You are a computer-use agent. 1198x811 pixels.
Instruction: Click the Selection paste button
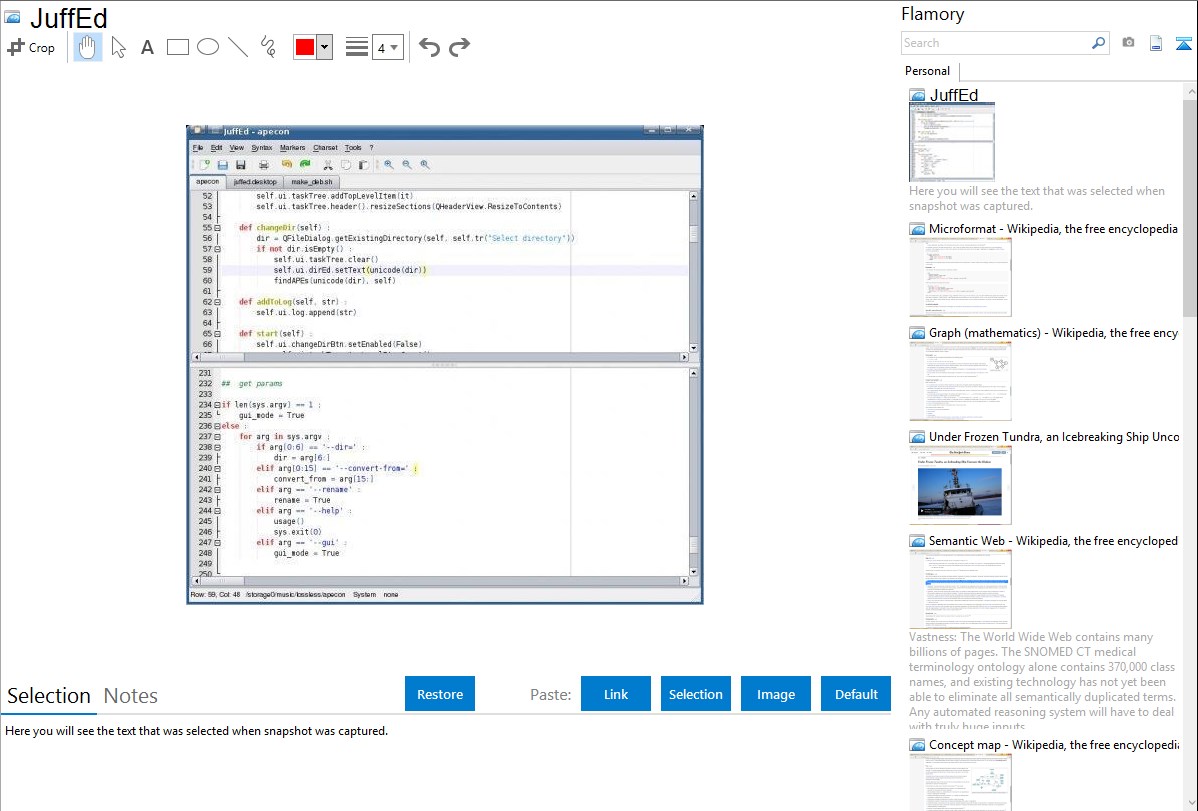[696, 694]
